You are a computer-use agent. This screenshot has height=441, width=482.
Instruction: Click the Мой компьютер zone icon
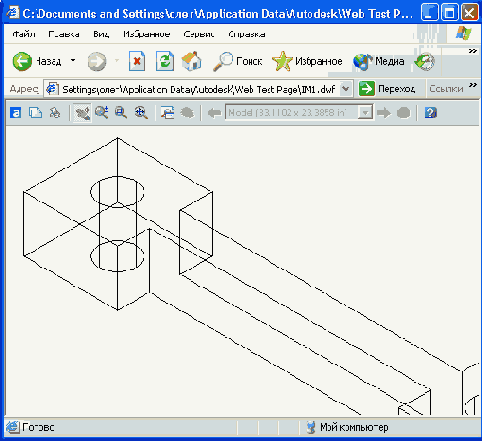point(311,427)
